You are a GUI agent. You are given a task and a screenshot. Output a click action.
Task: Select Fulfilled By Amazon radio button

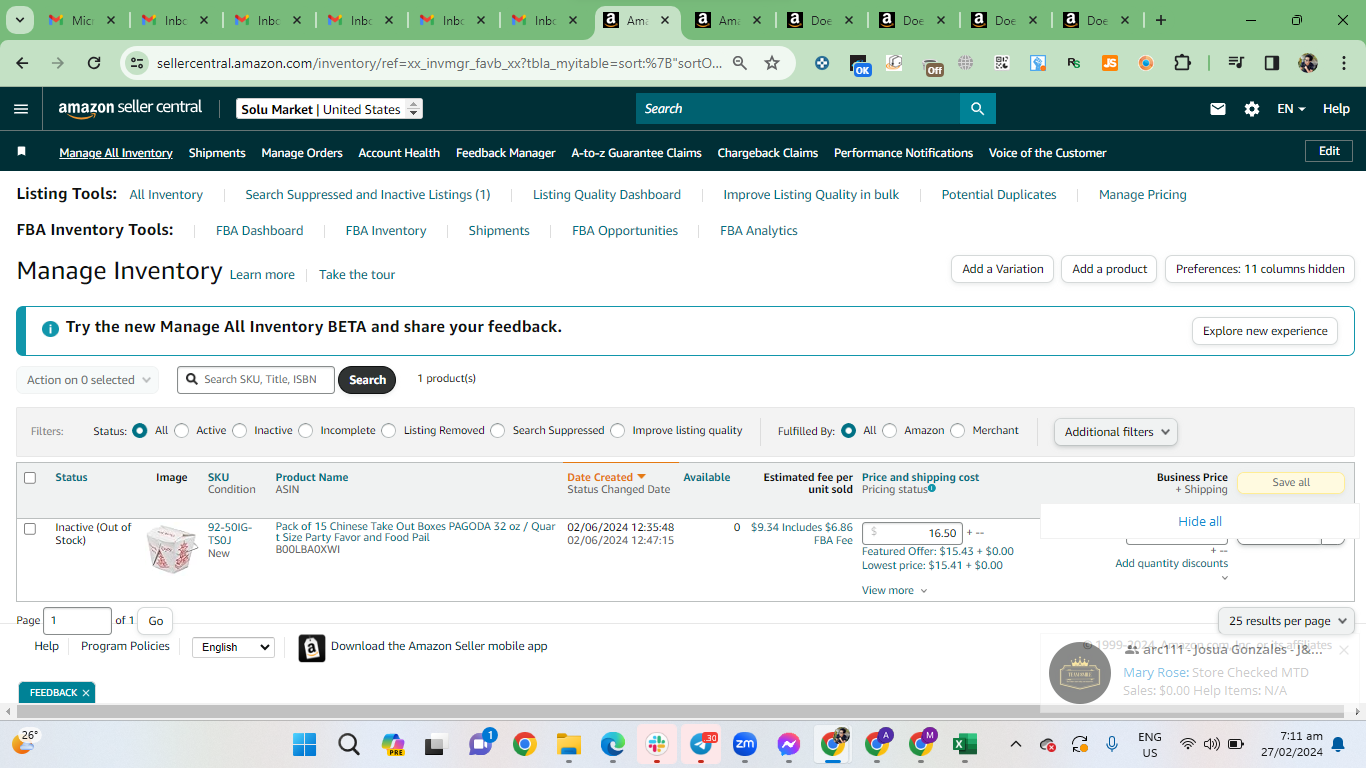tap(890, 431)
